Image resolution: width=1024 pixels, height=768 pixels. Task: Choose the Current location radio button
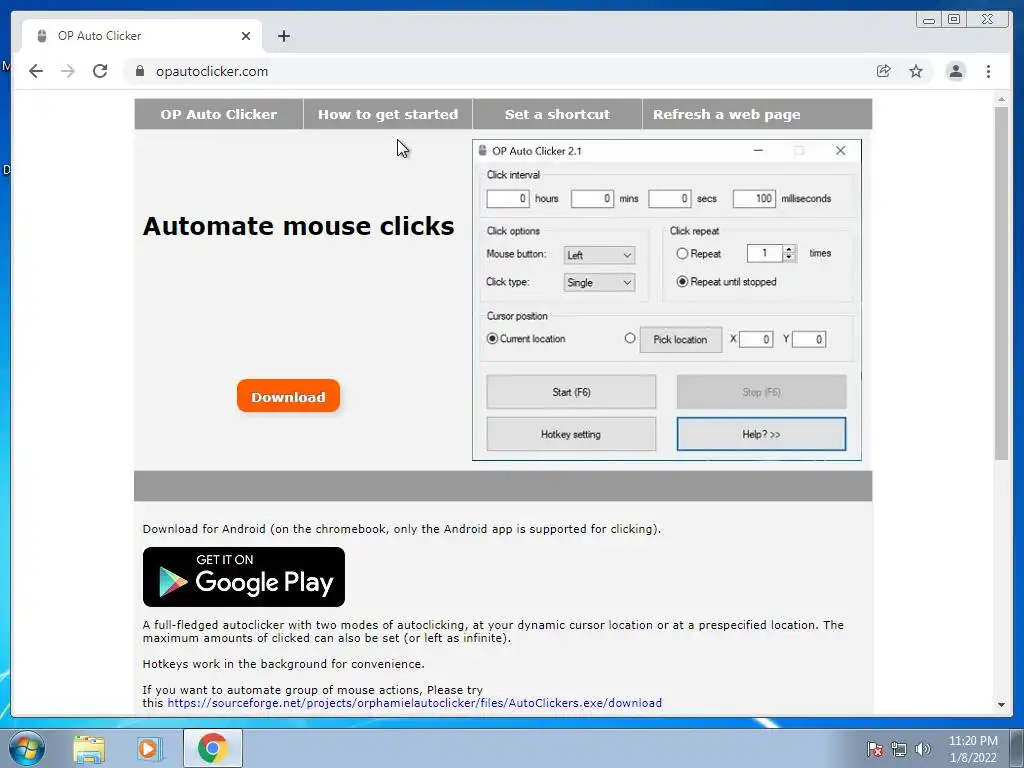coord(492,338)
